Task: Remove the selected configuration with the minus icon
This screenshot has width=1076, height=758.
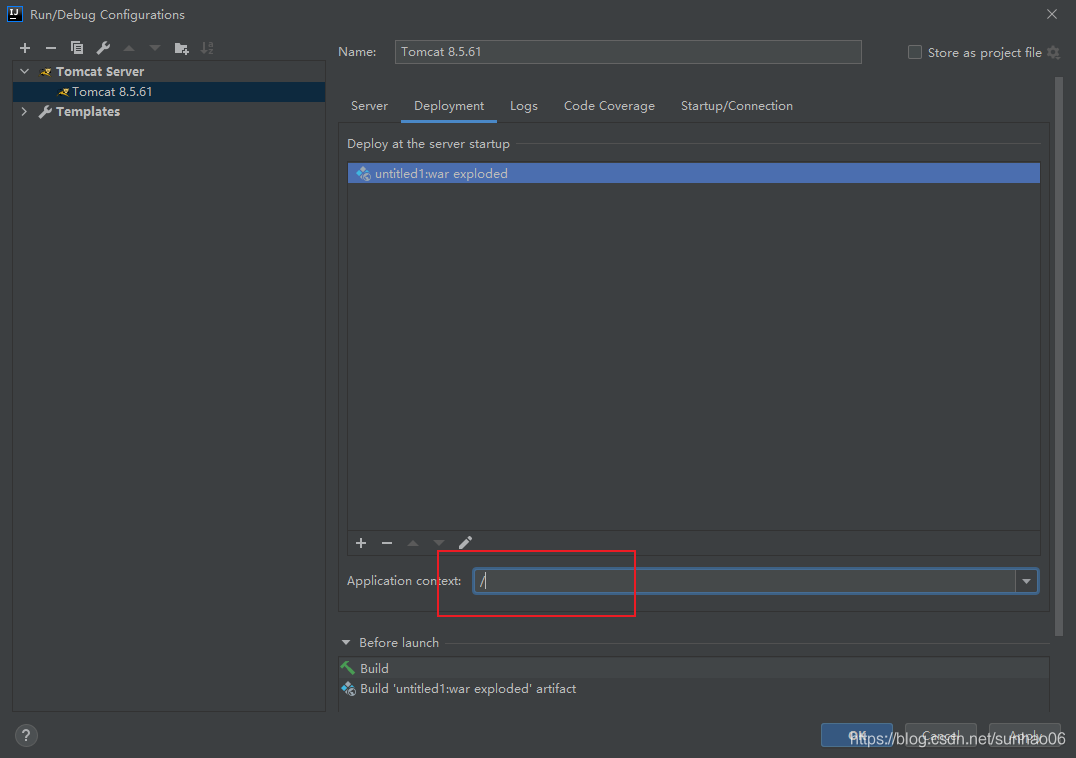Action: pyautogui.click(x=51, y=48)
